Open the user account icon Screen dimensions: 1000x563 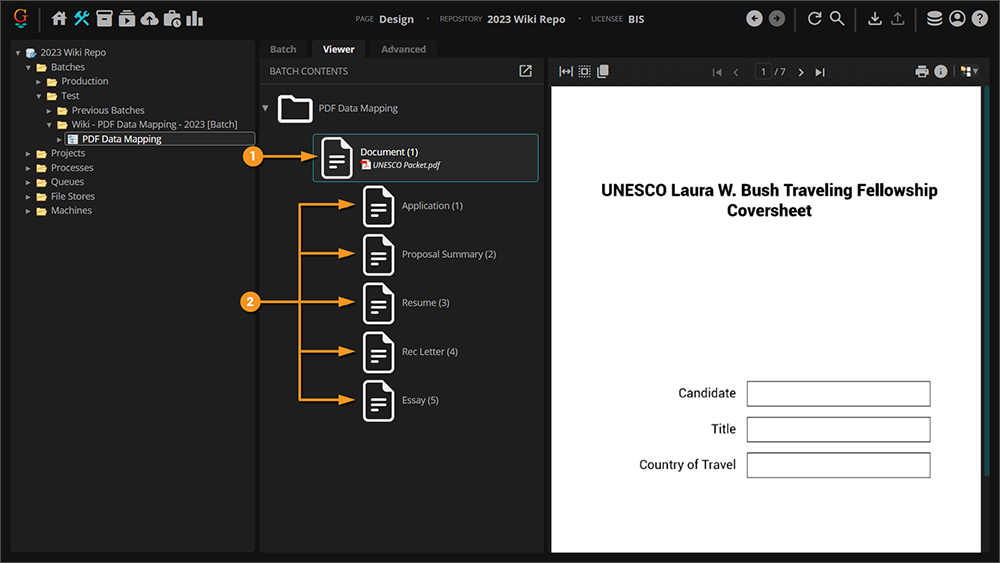(957, 19)
